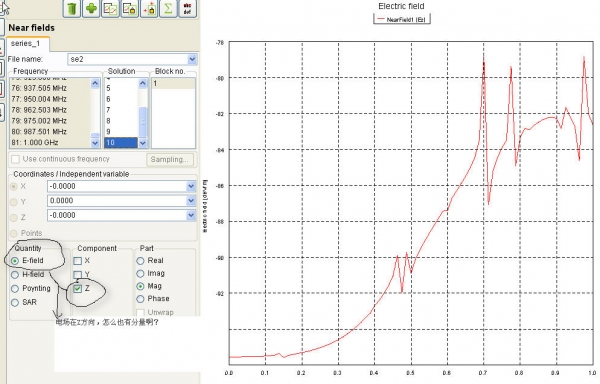Expand the Z coordinate dropdown arrow
The width and height of the screenshot is (600, 384).
pos(191,215)
